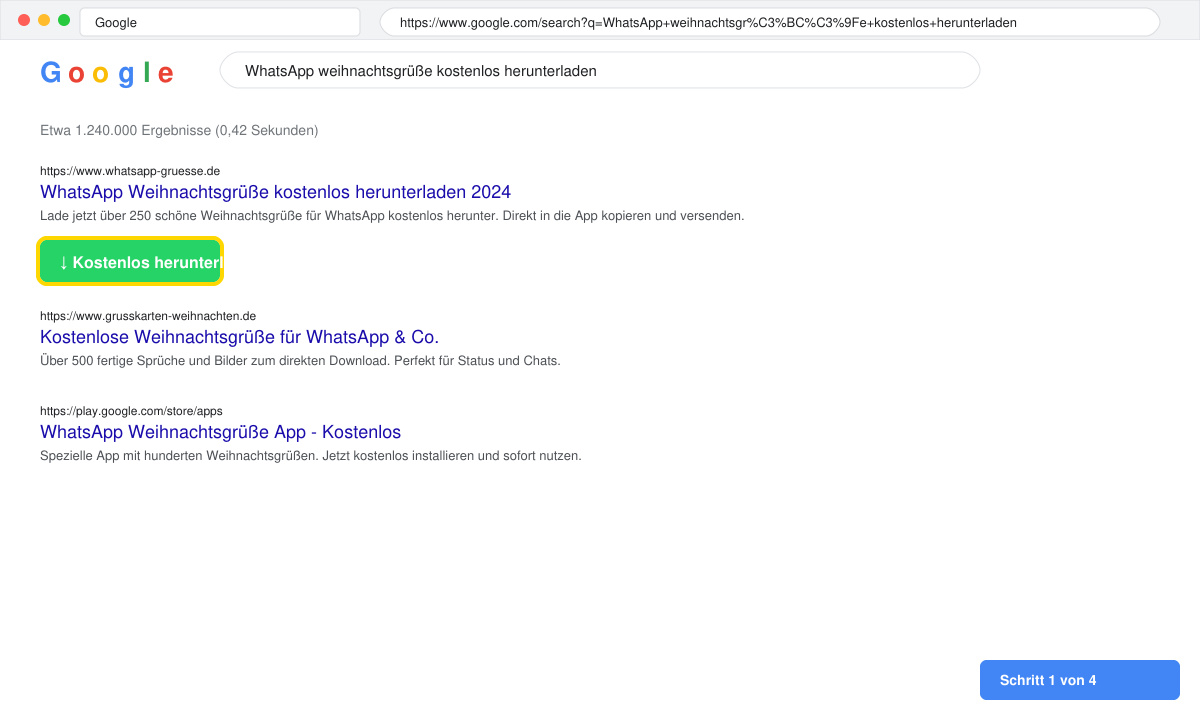This screenshot has width=1200, height=720.
Task: Click the Google logo
Action: coord(107,73)
